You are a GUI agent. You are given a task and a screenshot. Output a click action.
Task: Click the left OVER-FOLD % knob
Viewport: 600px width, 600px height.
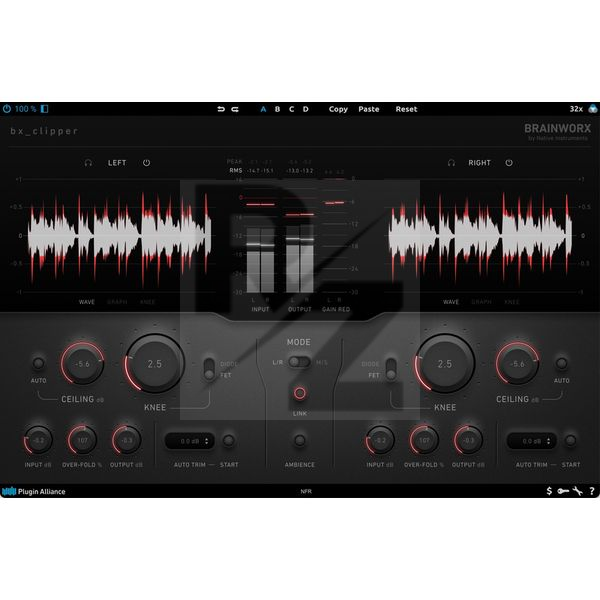click(82, 440)
